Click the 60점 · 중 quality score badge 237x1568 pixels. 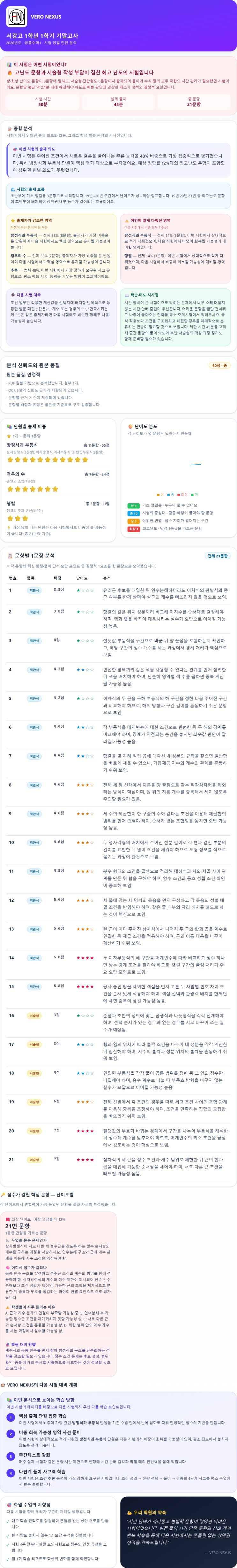click(219, 366)
